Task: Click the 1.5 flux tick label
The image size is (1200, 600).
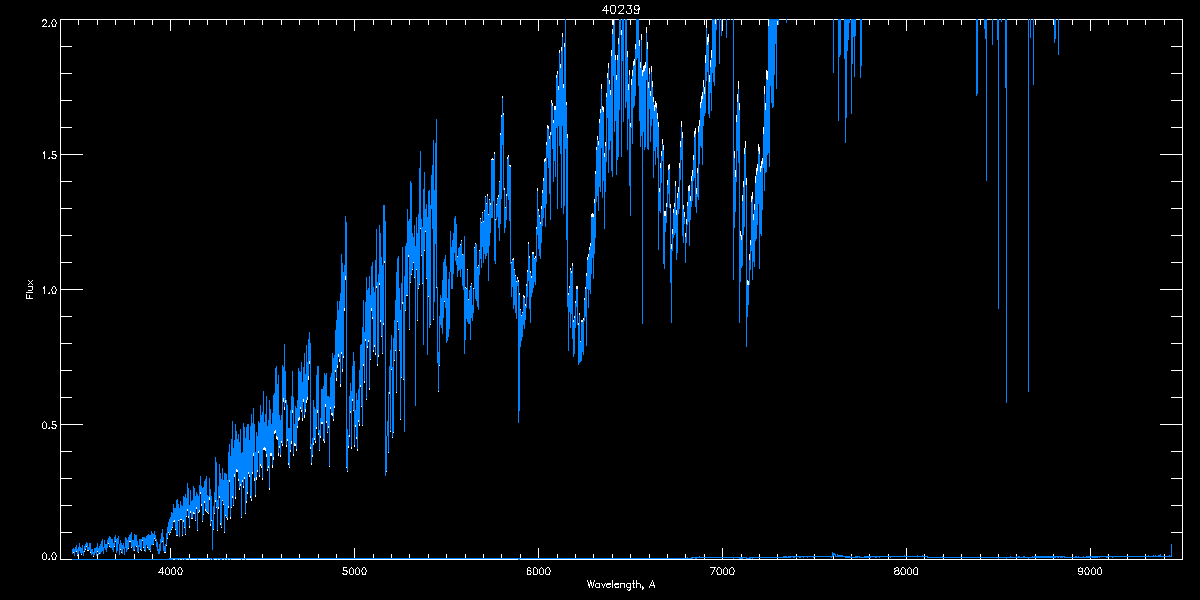Action: point(47,155)
